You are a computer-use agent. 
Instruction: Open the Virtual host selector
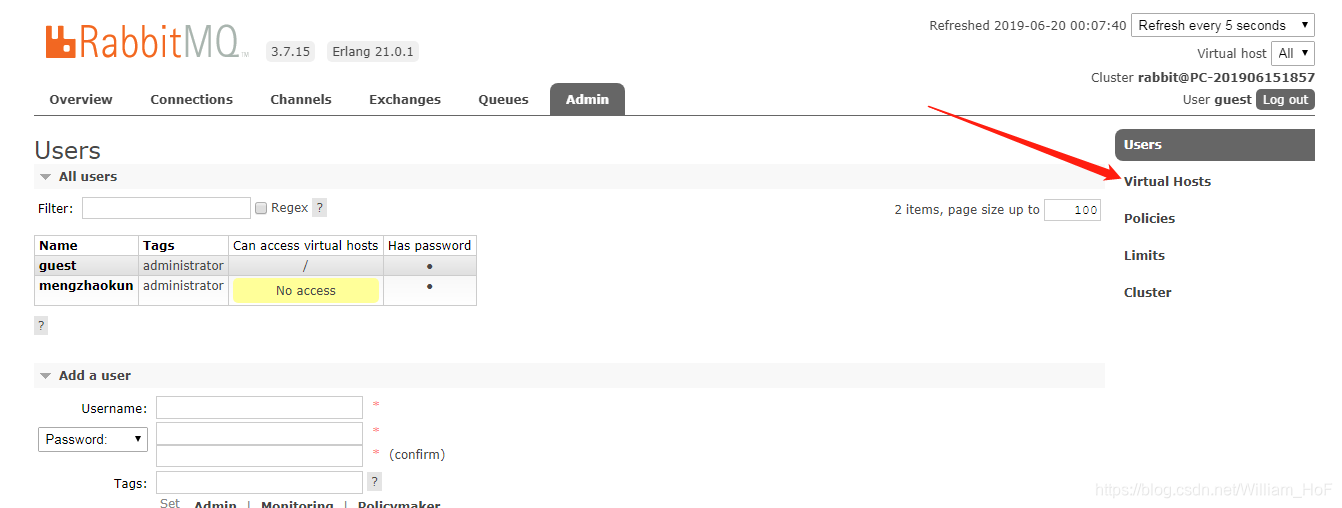[x=1293, y=54]
